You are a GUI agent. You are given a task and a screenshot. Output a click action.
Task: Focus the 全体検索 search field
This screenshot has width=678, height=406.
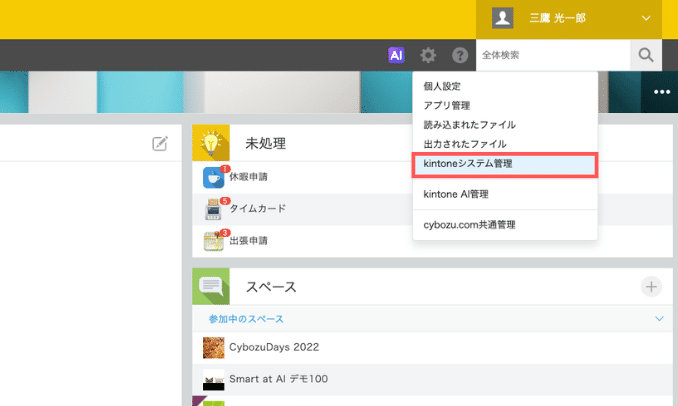tap(553, 55)
